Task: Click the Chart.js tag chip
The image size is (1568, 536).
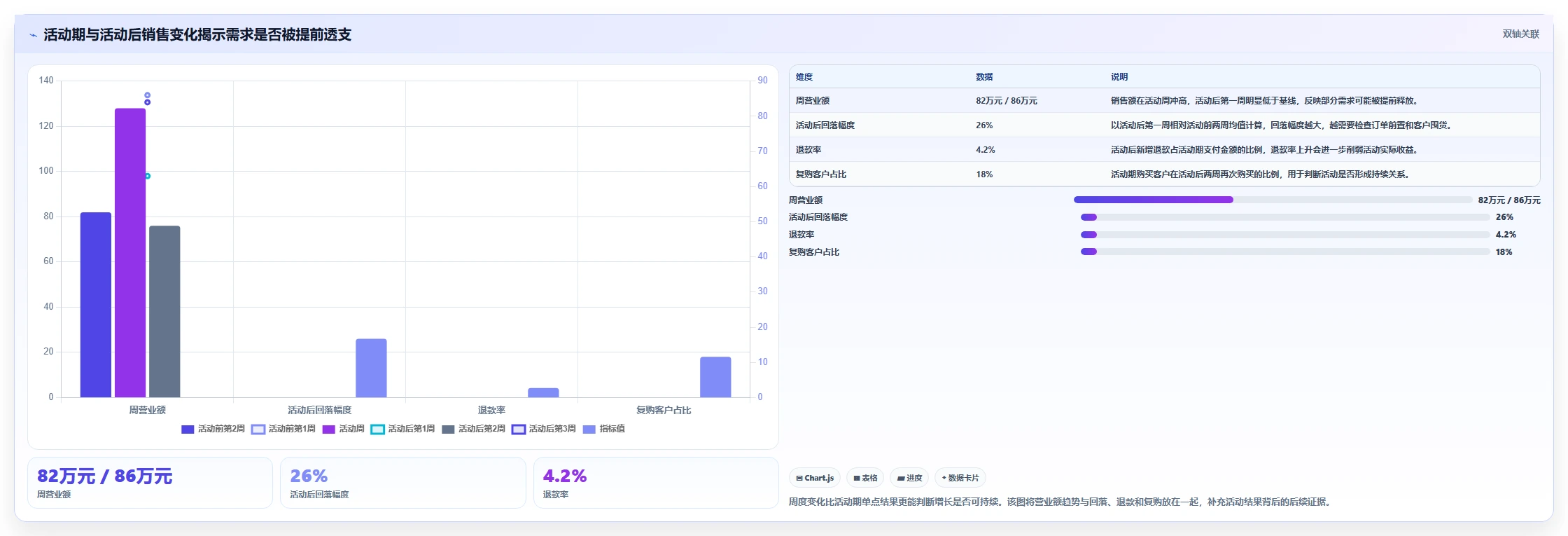Action: [x=815, y=478]
